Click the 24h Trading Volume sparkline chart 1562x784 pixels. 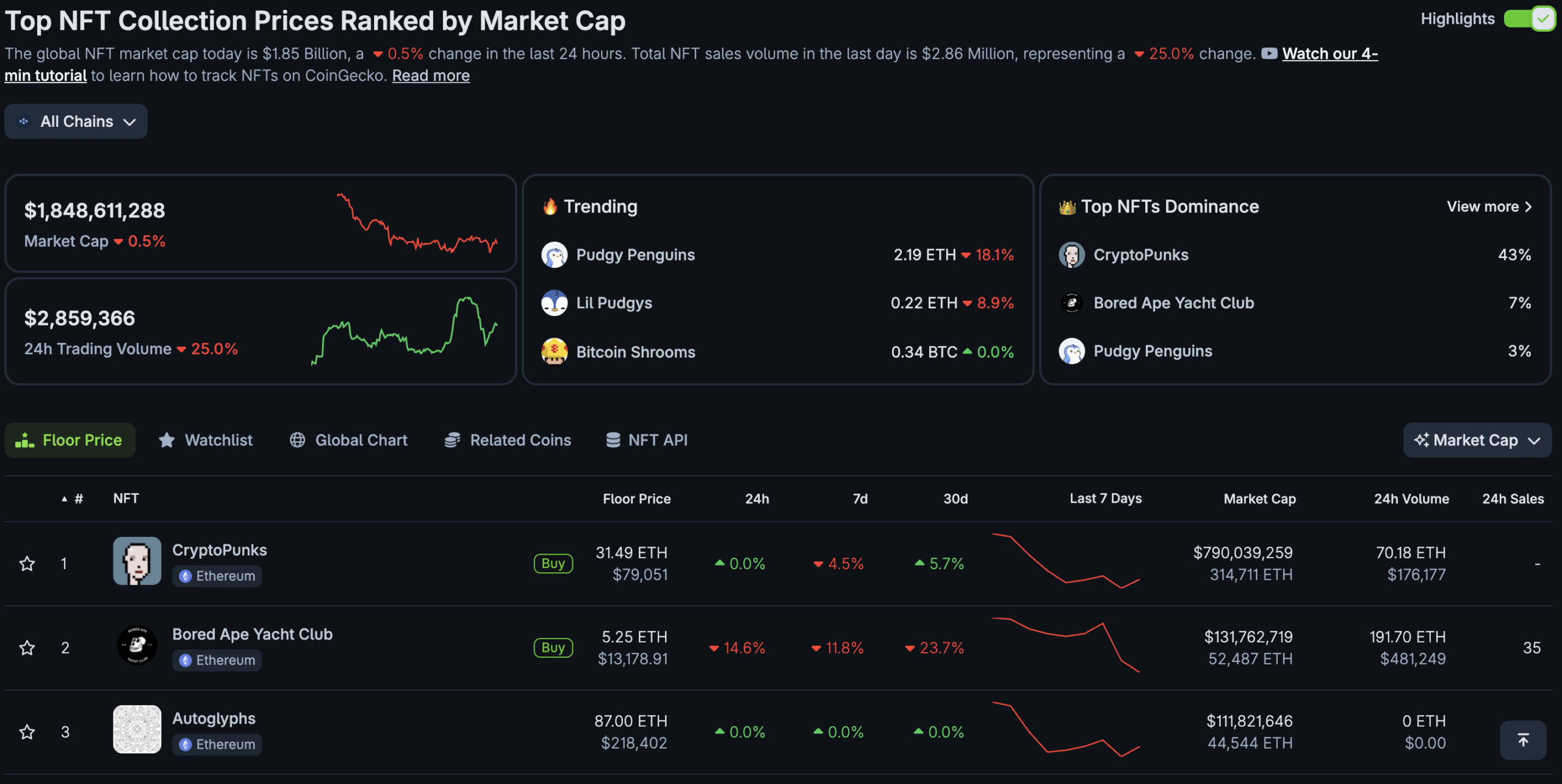point(405,331)
